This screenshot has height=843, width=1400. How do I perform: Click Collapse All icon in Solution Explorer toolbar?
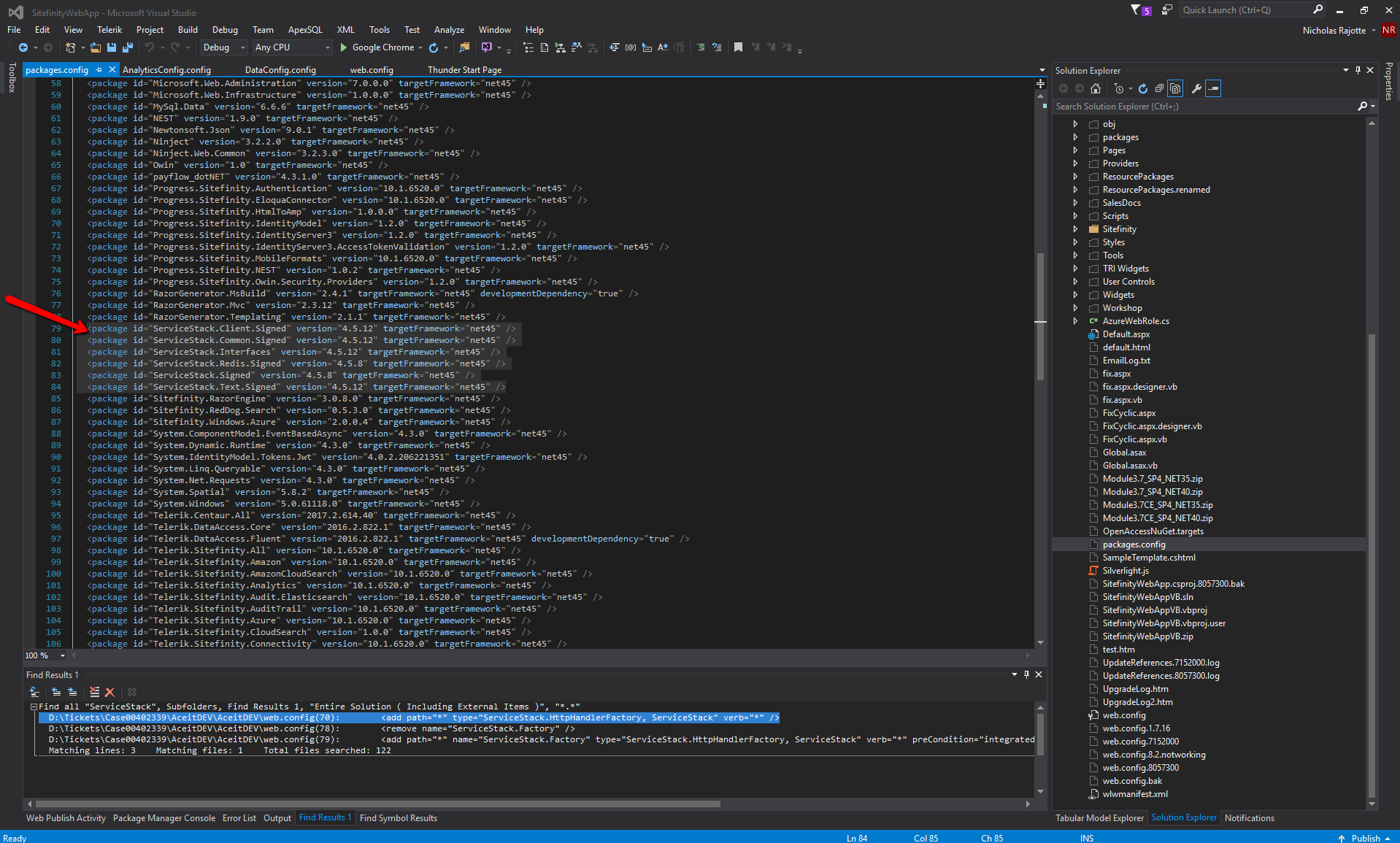1158,88
